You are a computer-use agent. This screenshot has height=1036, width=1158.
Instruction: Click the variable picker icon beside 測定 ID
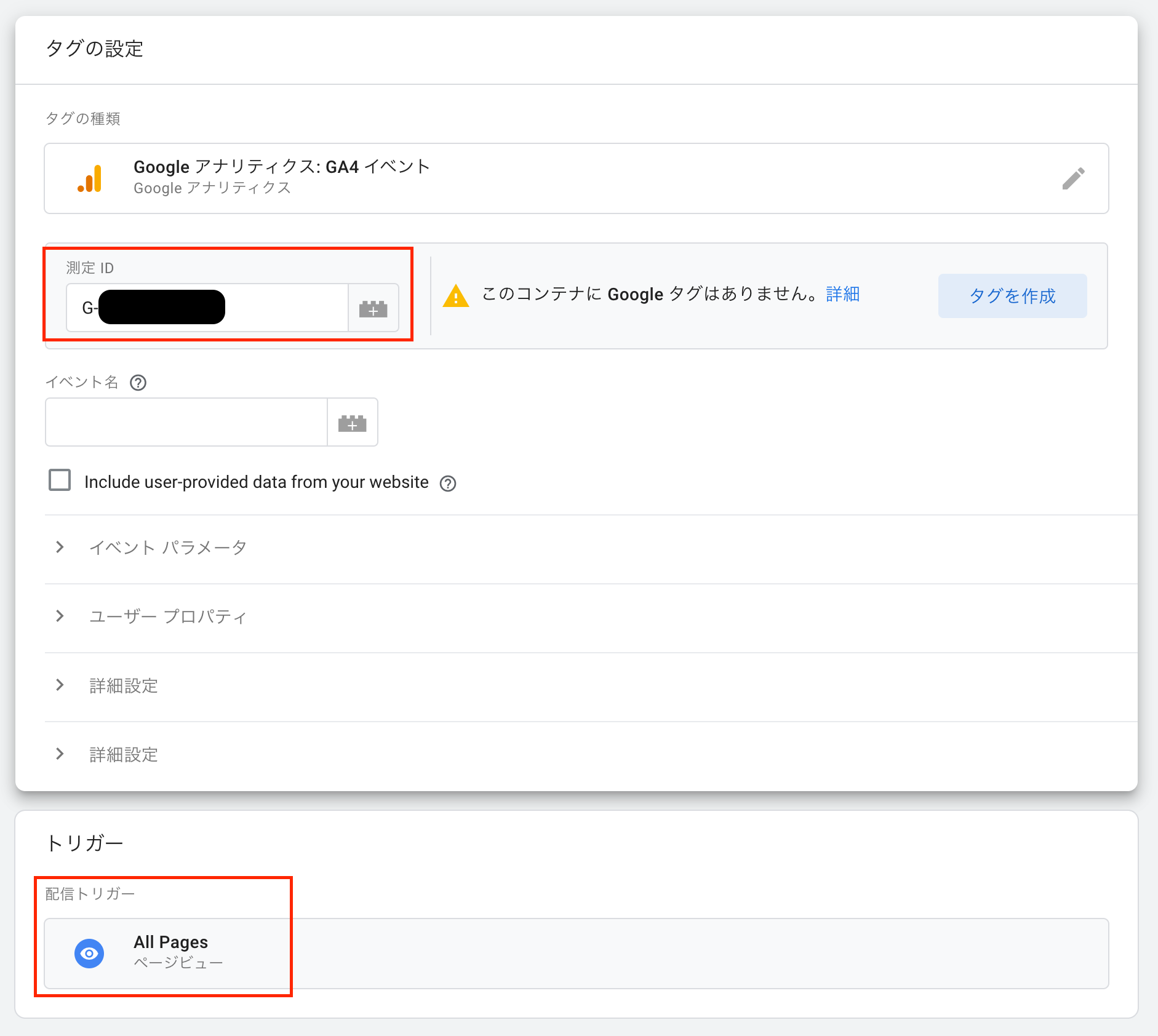[x=373, y=308]
